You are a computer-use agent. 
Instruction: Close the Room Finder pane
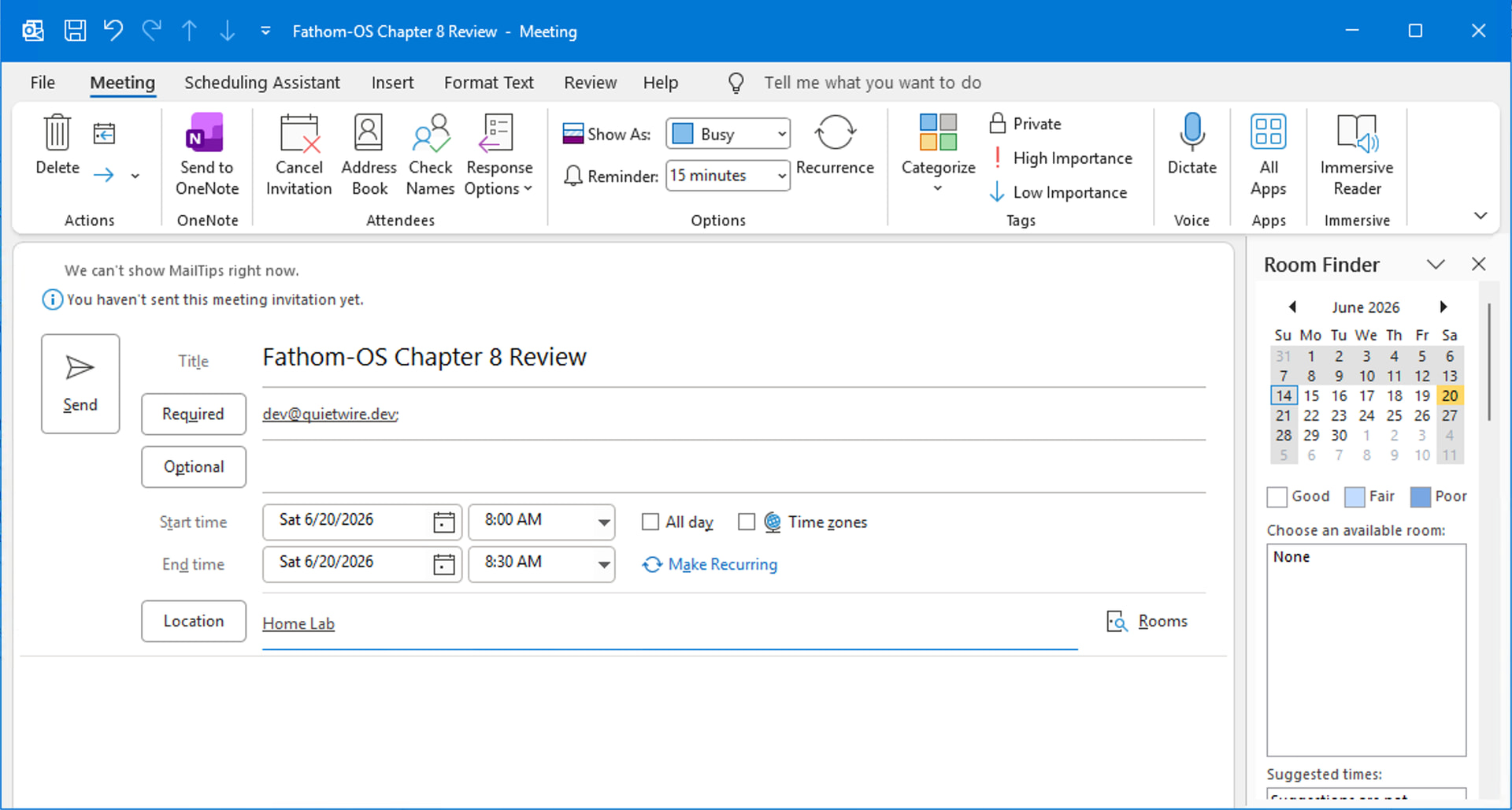(1478, 264)
